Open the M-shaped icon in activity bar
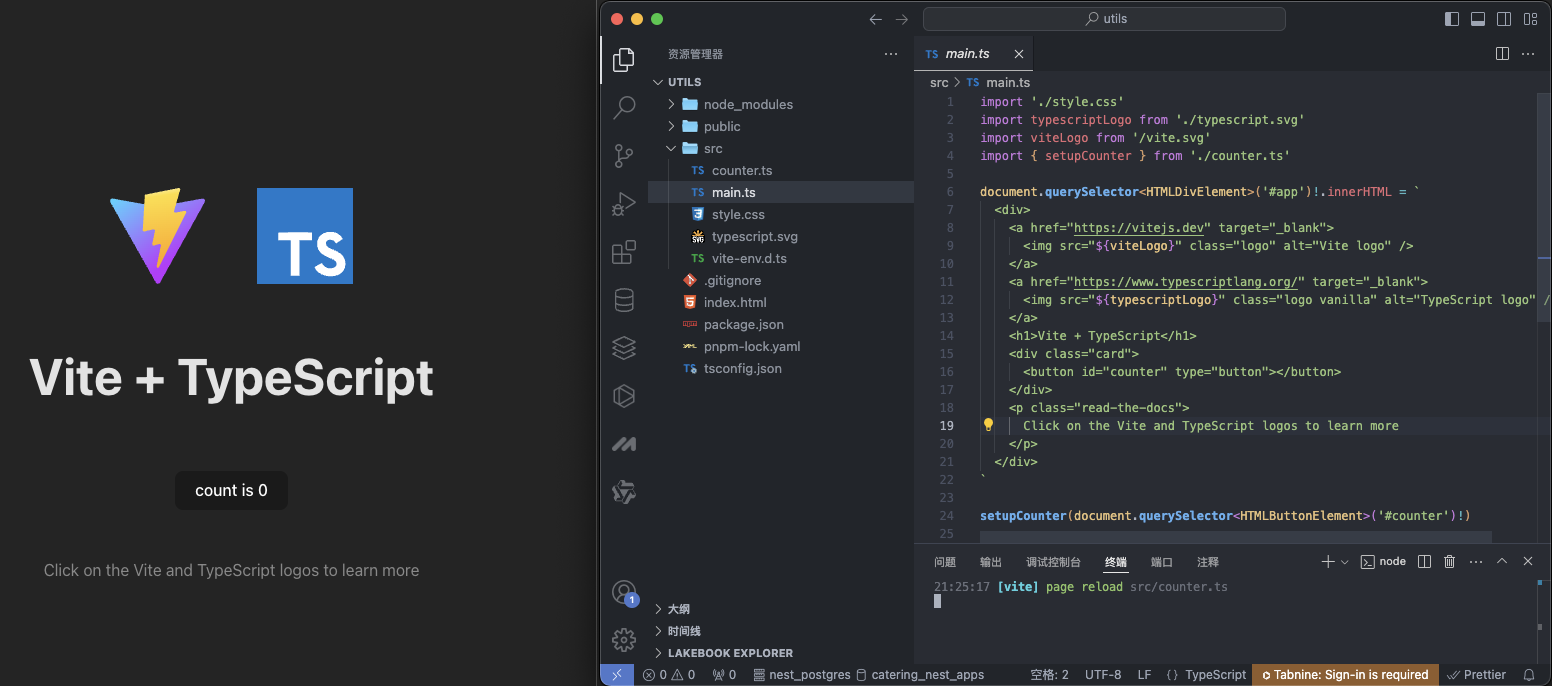 point(624,444)
